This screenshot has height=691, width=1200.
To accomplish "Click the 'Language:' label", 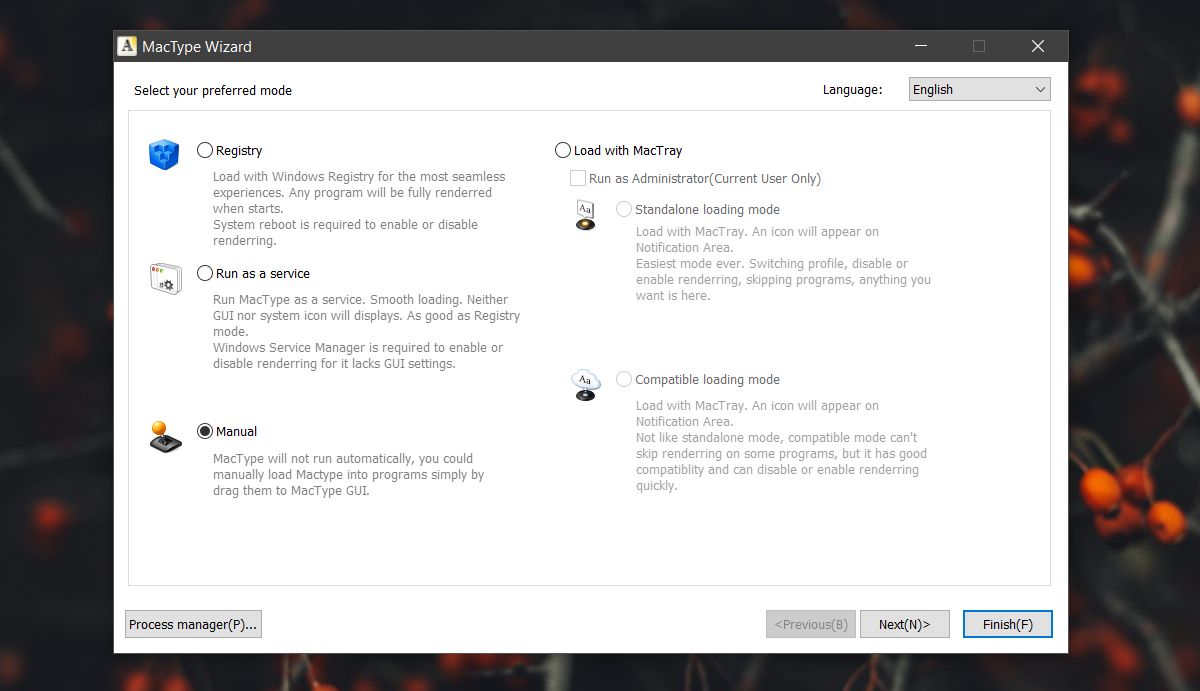I will click(x=853, y=89).
